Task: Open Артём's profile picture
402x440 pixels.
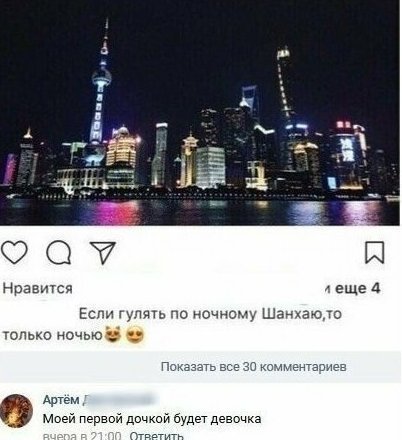Action: (16, 411)
